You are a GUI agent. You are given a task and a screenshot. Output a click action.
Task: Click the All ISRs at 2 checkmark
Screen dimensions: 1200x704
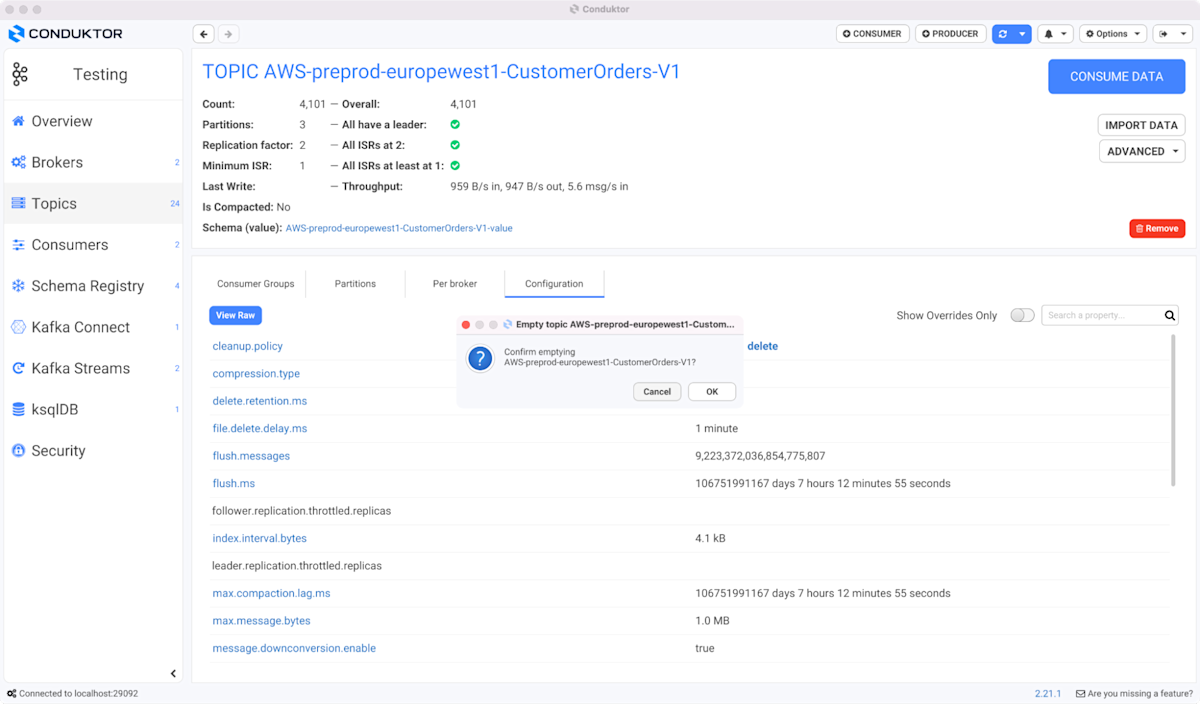point(455,145)
